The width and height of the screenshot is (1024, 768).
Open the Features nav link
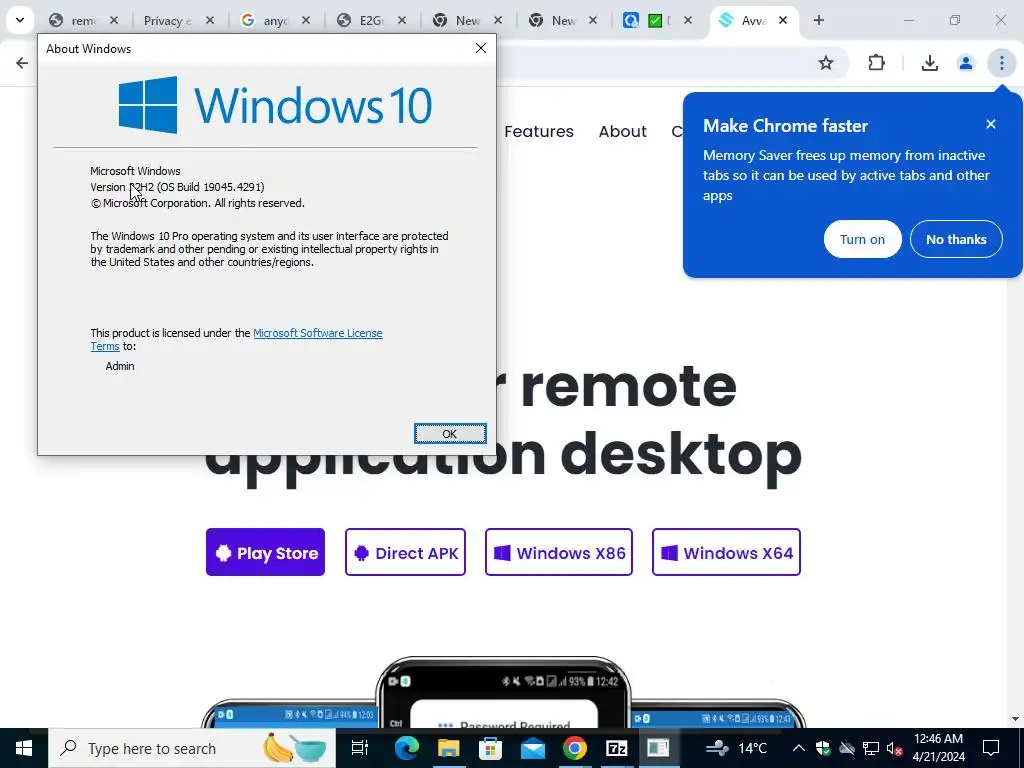tap(539, 131)
